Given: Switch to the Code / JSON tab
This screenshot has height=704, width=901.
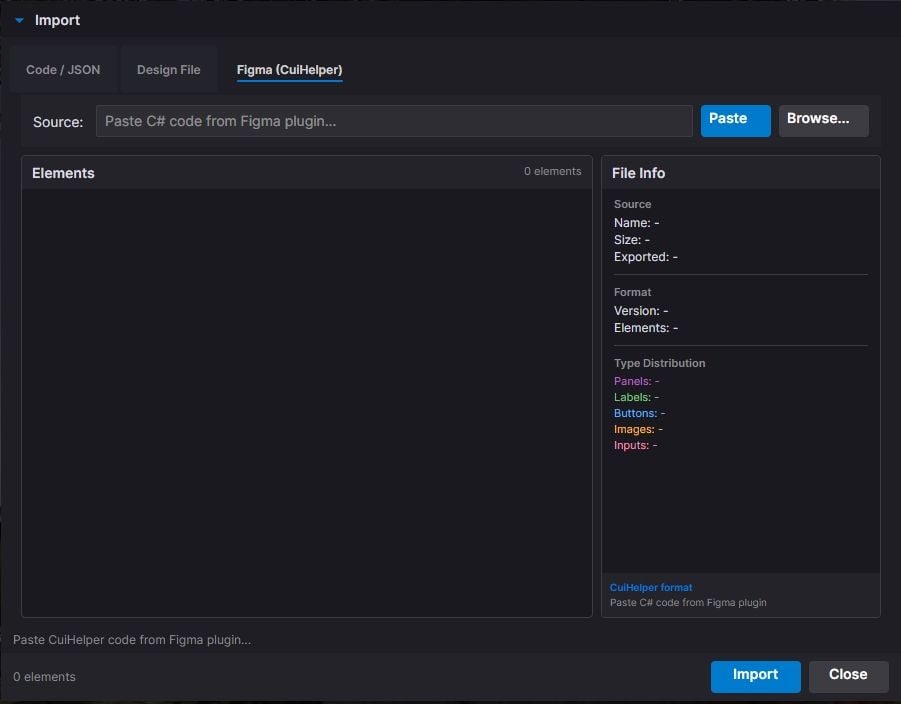Looking at the screenshot, I should (x=63, y=70).
